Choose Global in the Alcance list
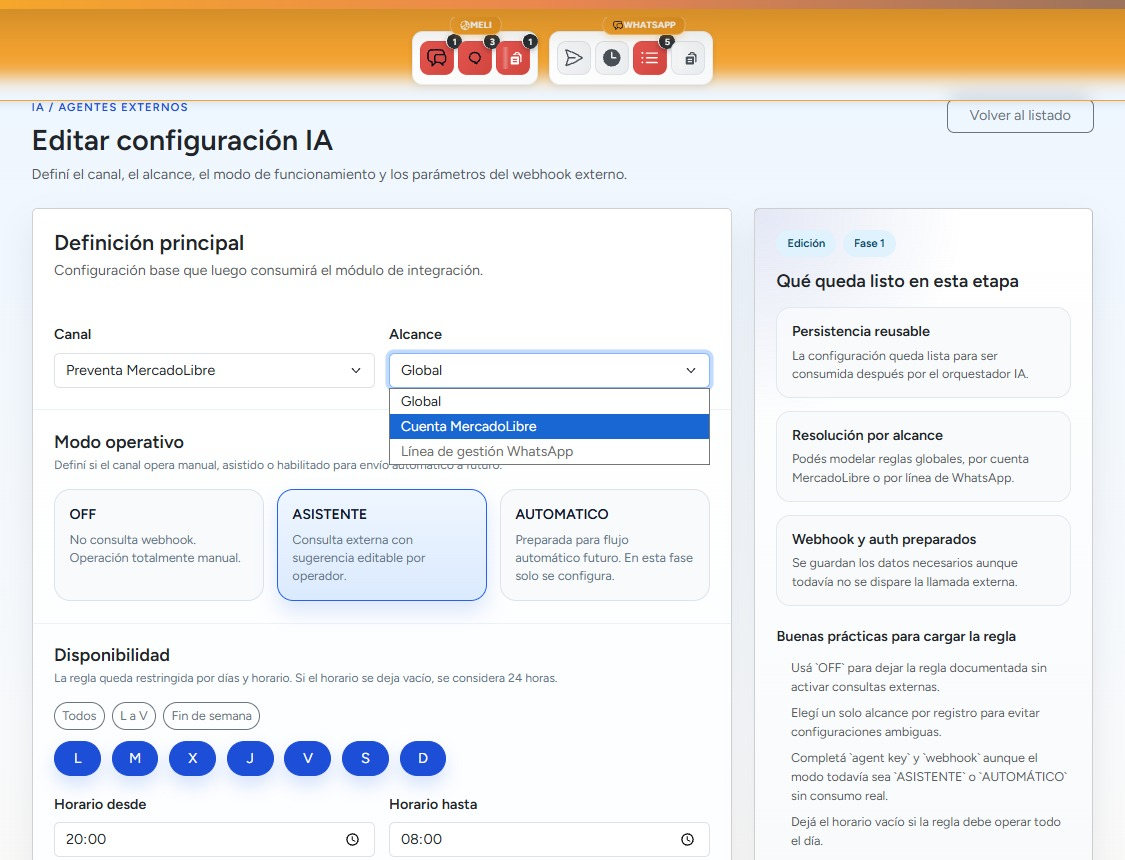The image size is (1125, 860). pyautogui.click(x=549, y=402)
